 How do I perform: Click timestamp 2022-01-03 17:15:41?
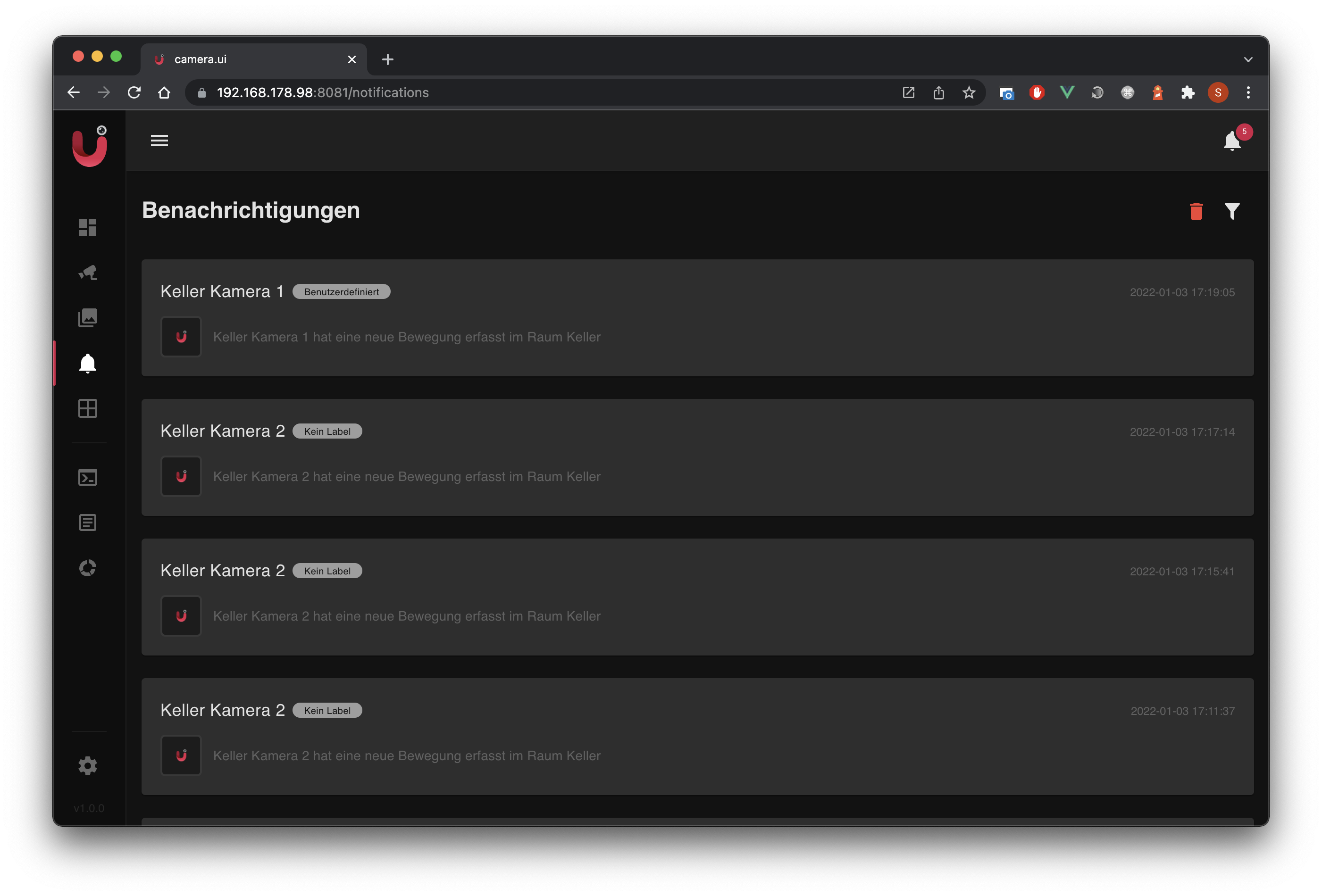pyautogui.click(x=1182, y=572)
